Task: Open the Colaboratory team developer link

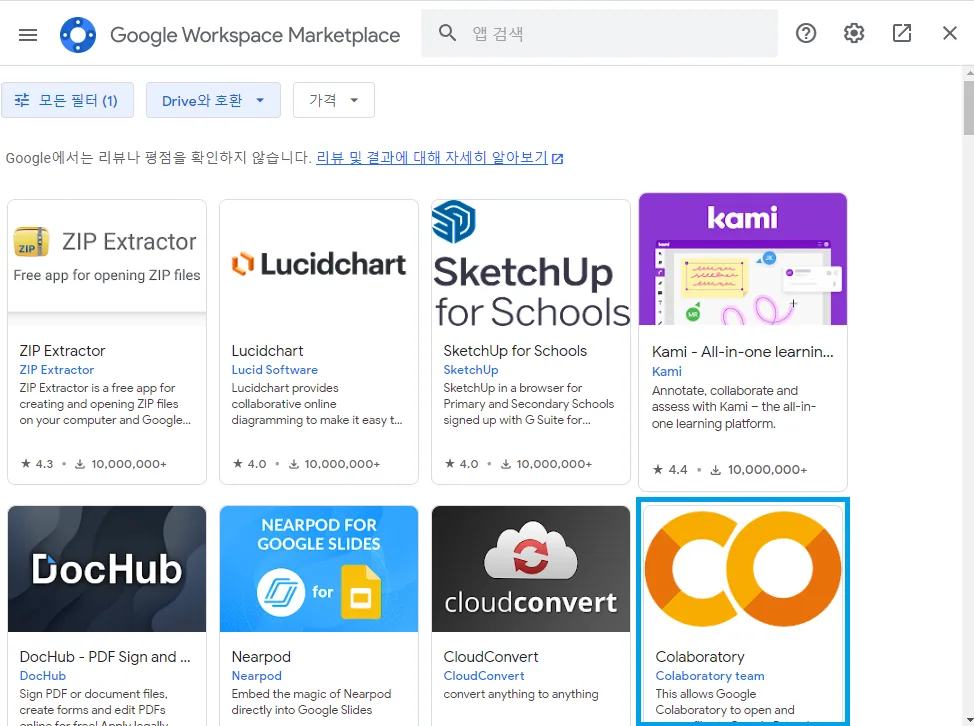Action: (710, 676)
